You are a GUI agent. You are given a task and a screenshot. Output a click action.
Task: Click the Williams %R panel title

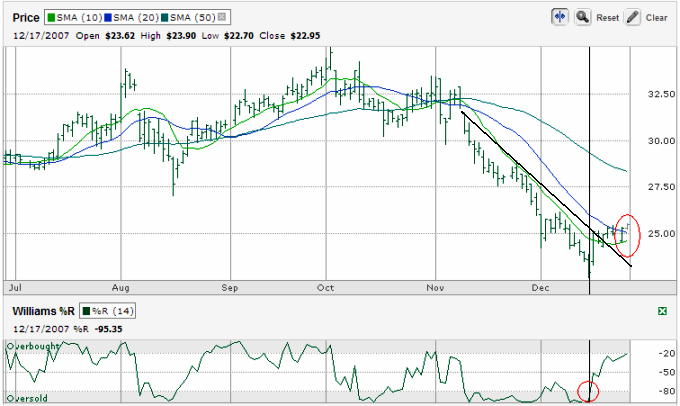[x=43, y=311]
